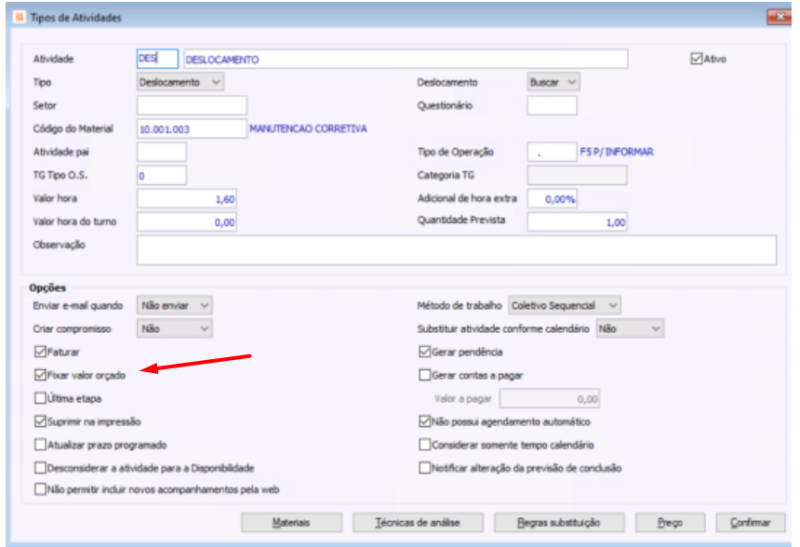The height and width of the screenshot is (547, 800).
Task: Open Técnicas de análise
Action: (x=418, y=523)
